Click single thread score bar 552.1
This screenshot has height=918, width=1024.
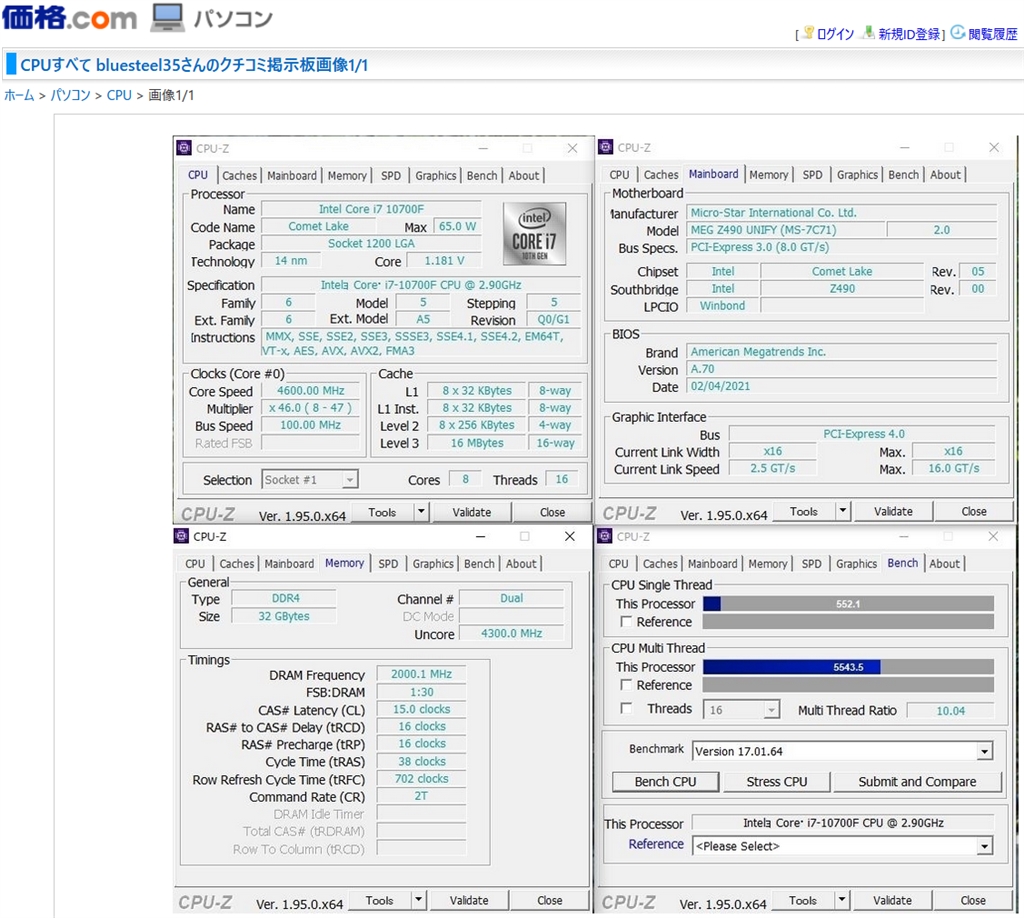[848, 604]
